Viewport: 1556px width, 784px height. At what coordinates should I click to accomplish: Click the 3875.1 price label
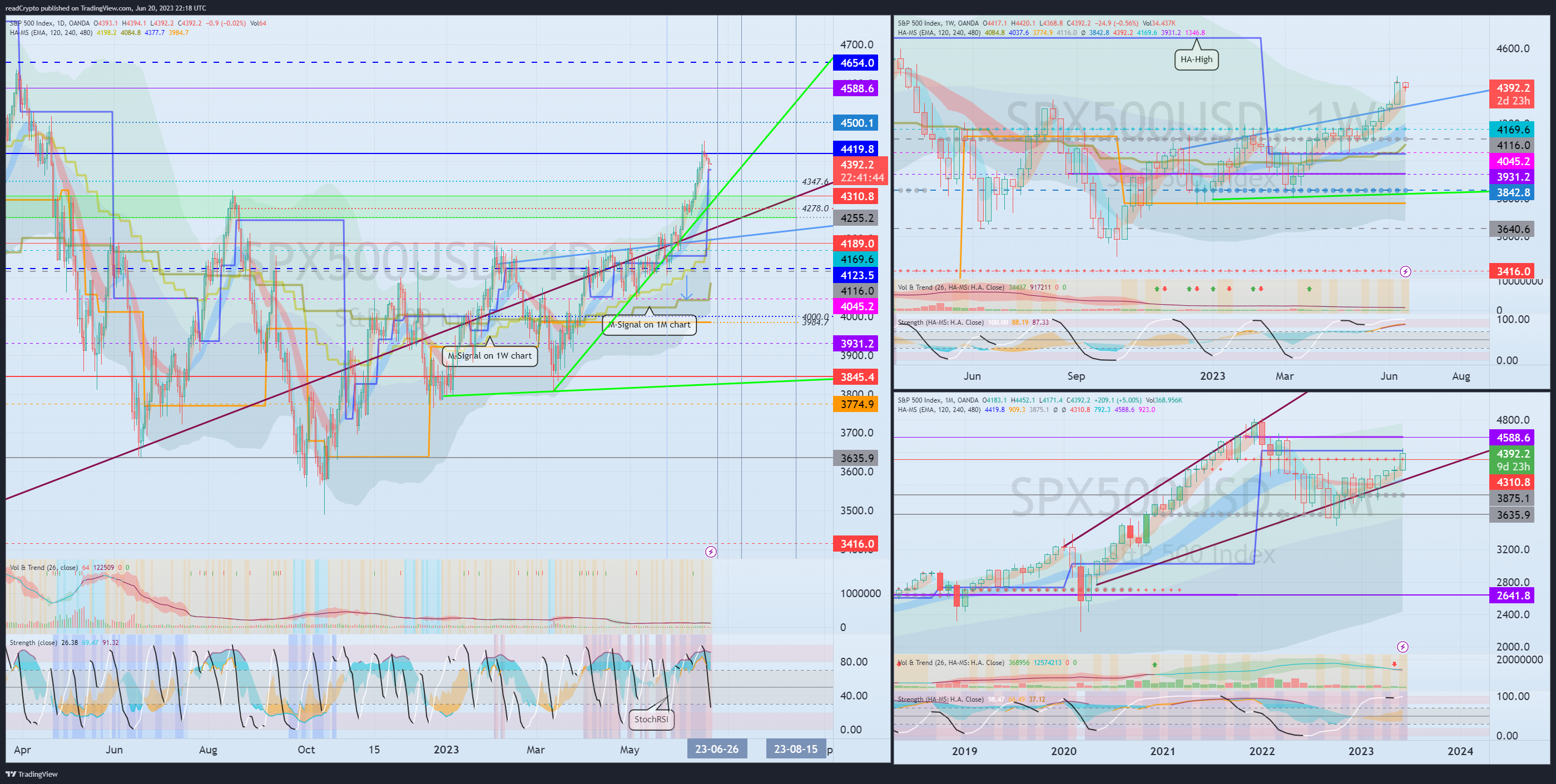click(1513, 498)
